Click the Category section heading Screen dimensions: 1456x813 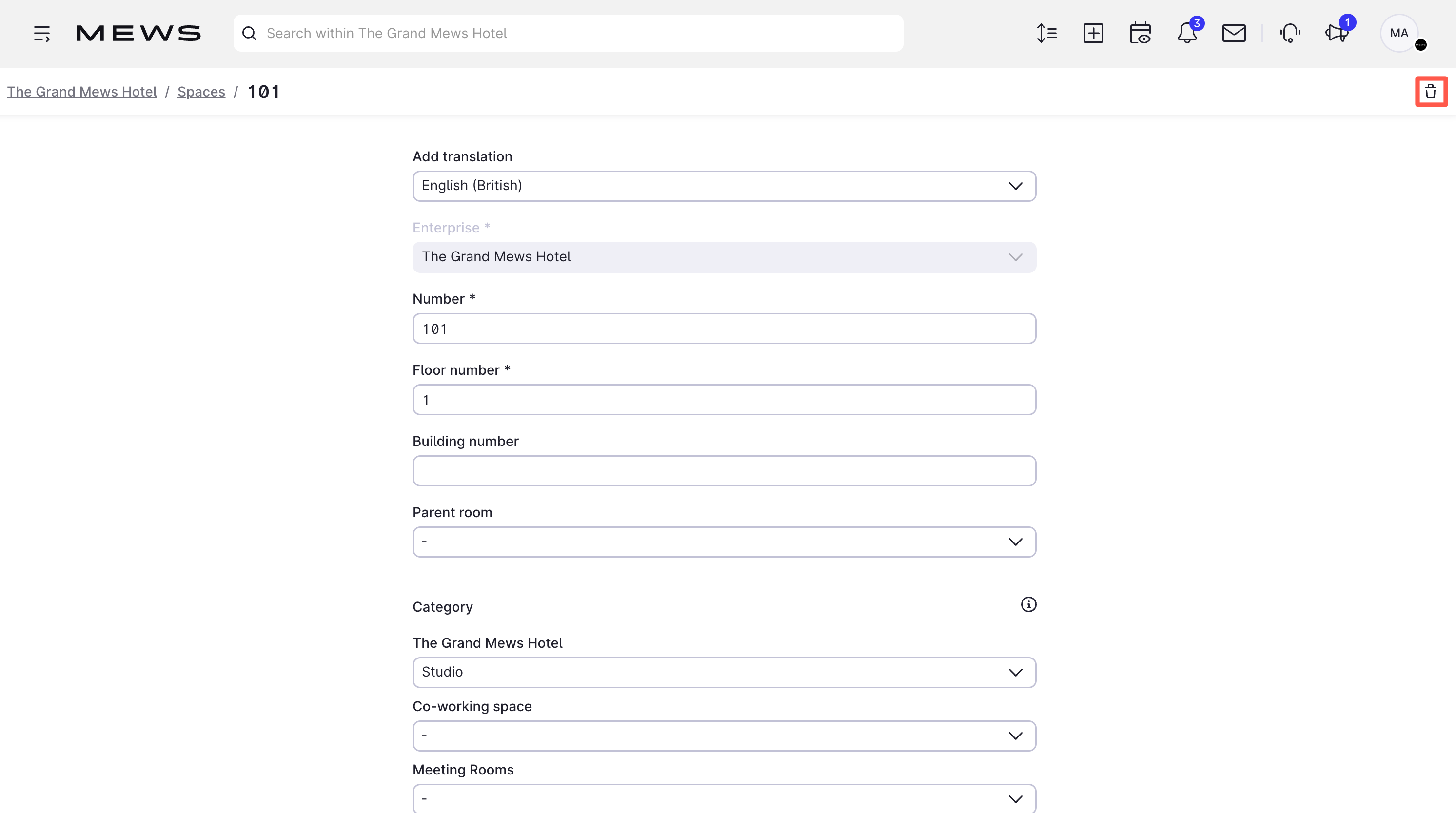(x=443, y=607)
